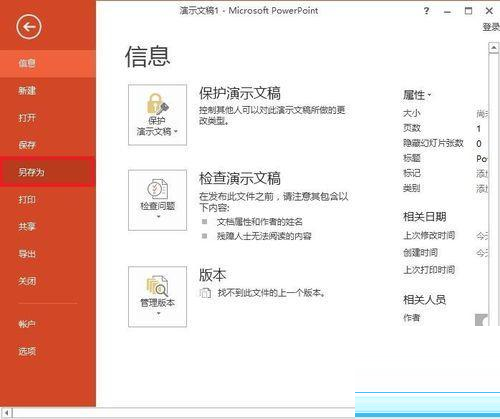Open 导出 in the sidebar
The width and height of the screenshot is (500, 419).
click(48, 254)
